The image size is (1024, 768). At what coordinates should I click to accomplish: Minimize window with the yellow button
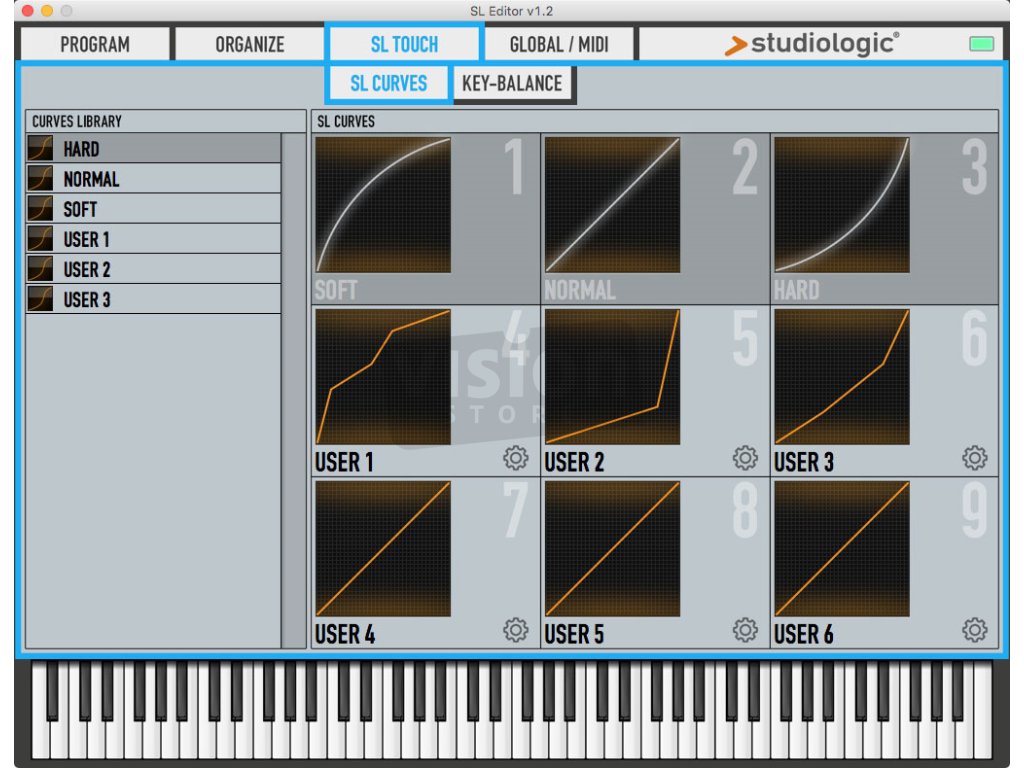(x=47, y=10)
